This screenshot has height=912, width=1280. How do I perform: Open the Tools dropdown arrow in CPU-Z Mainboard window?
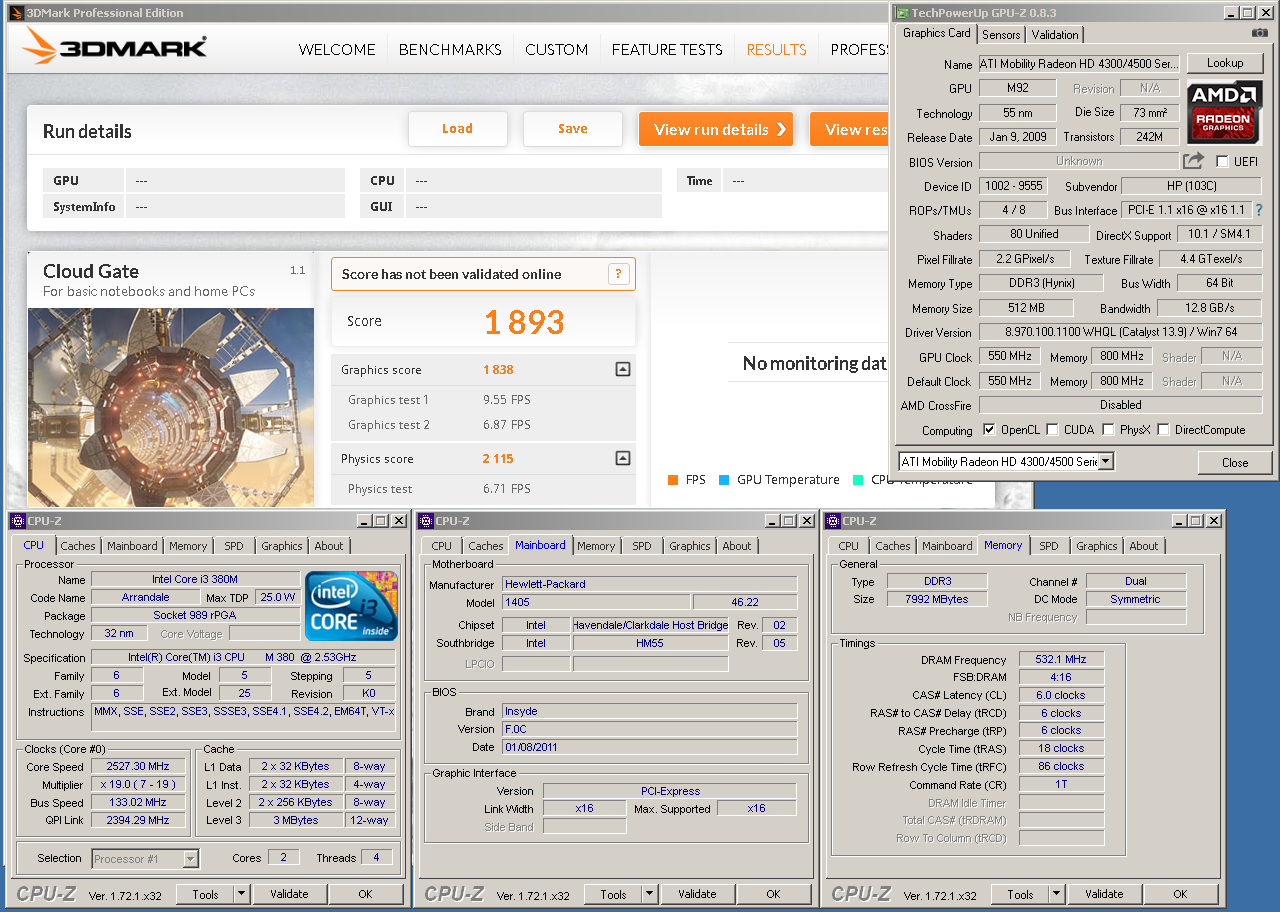point(650,894)
